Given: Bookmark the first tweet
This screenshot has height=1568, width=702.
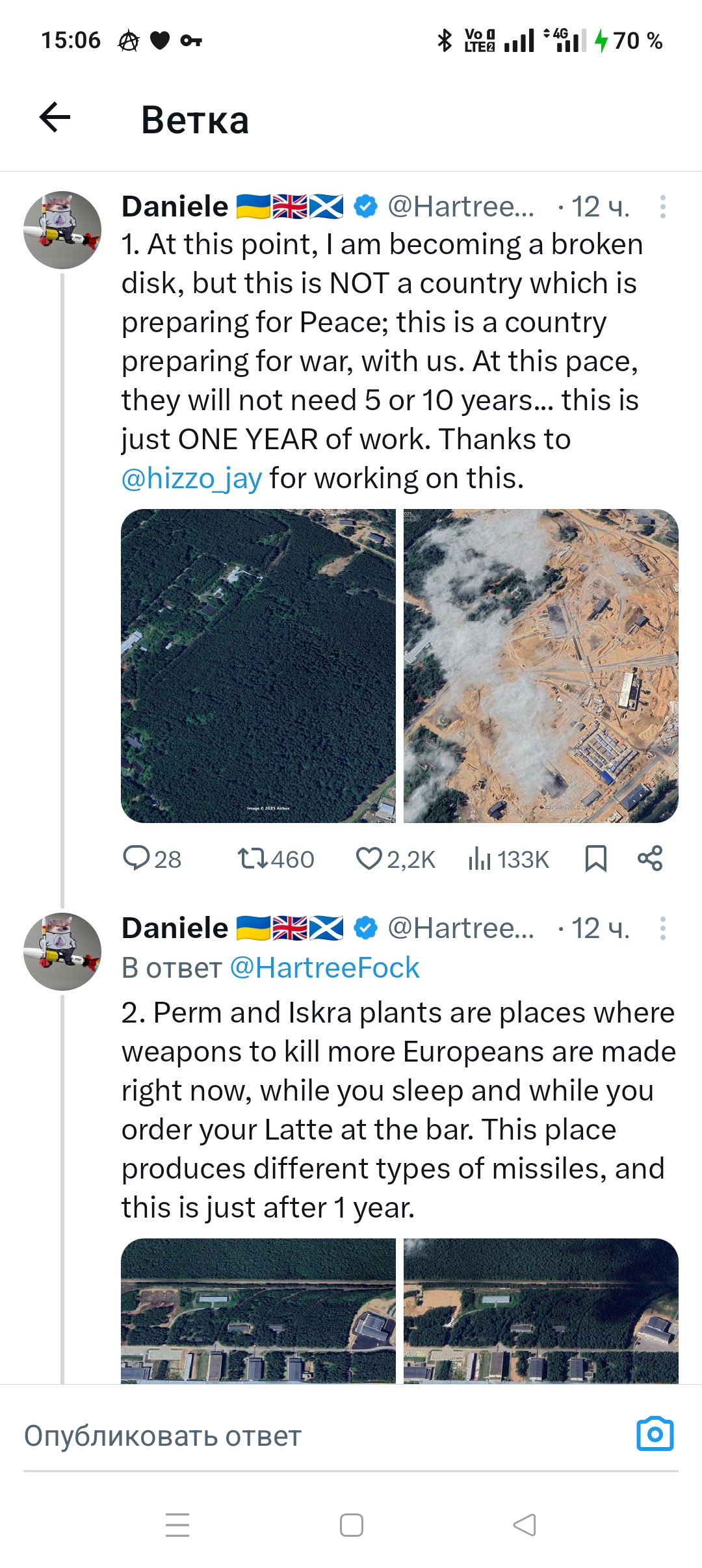Looking at the screenshot, I should pos(595,859).
